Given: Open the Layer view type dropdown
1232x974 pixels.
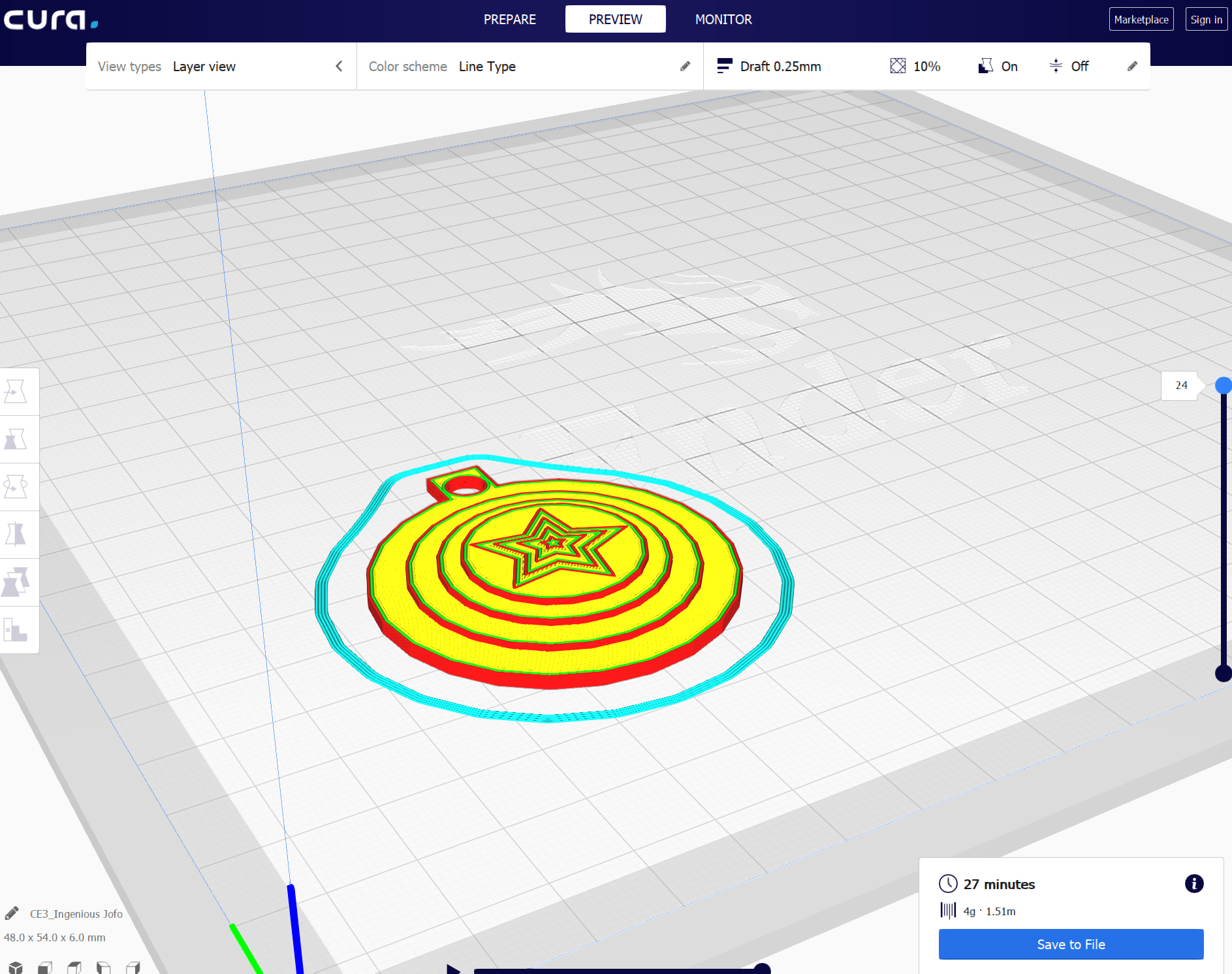Looking at the screenshot, I should coord(204,66).
